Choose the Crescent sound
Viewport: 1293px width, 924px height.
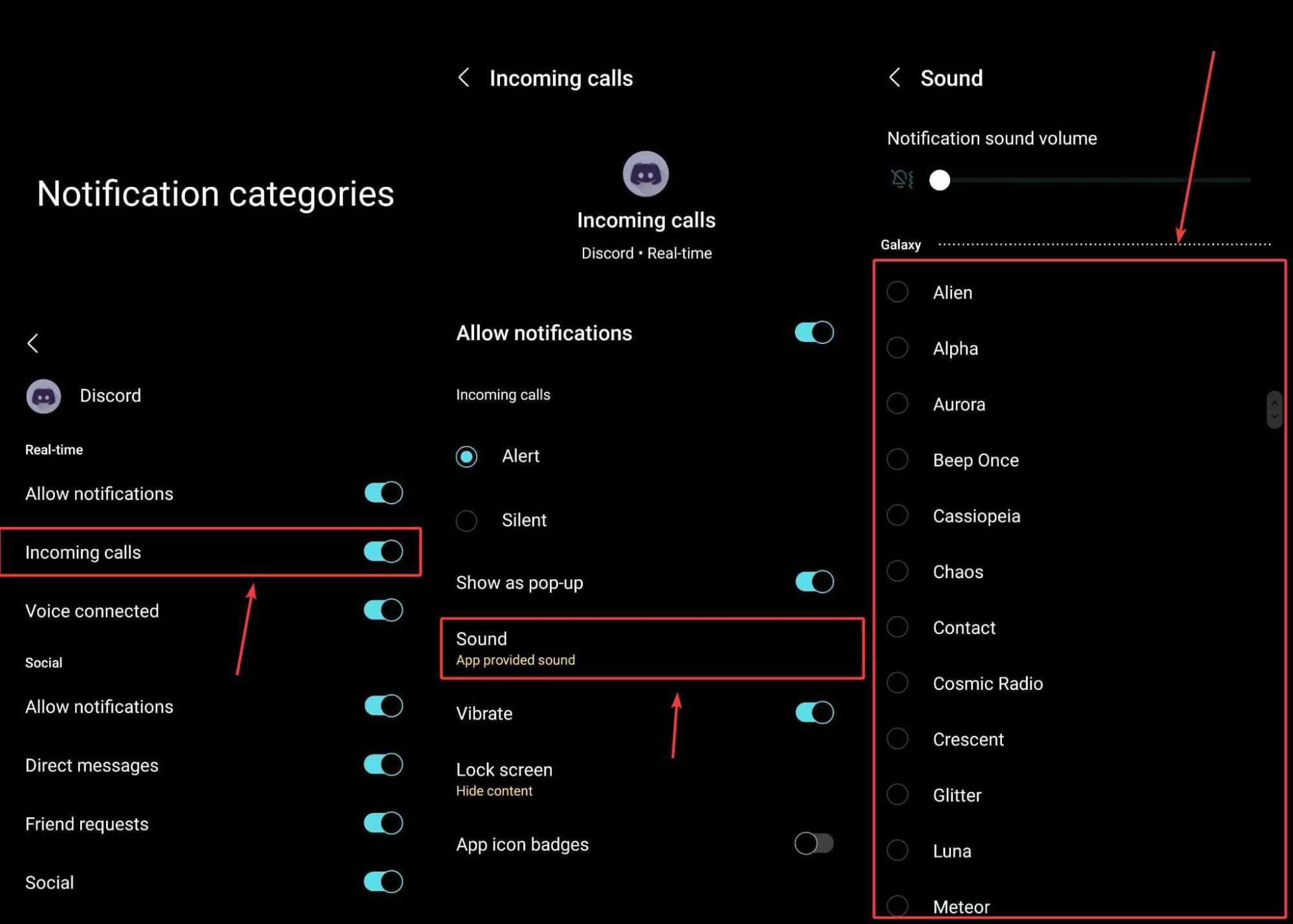click(897, 738)
